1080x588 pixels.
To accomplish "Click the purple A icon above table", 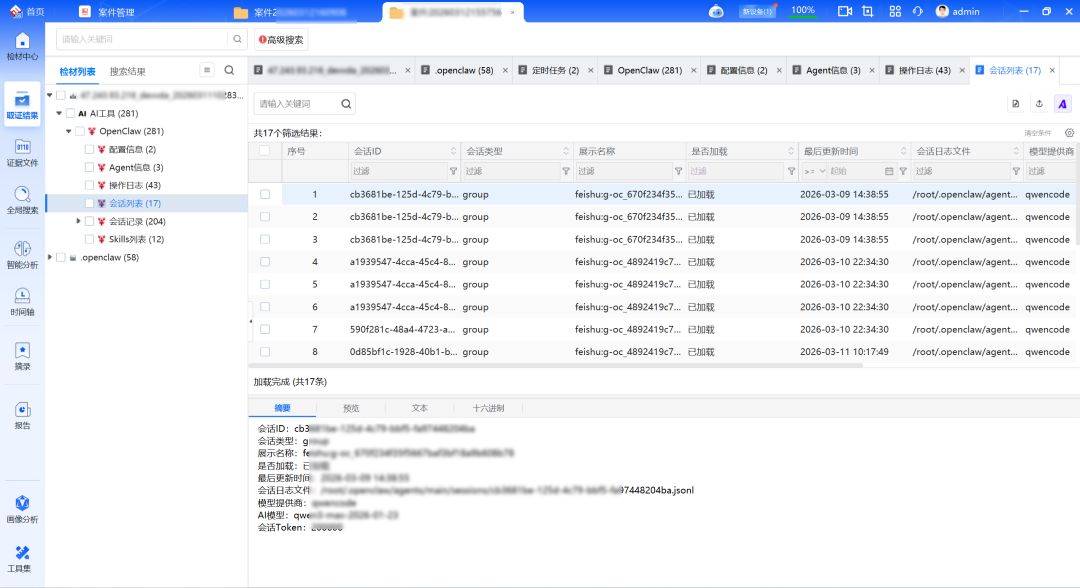I will click(1062, 104).
